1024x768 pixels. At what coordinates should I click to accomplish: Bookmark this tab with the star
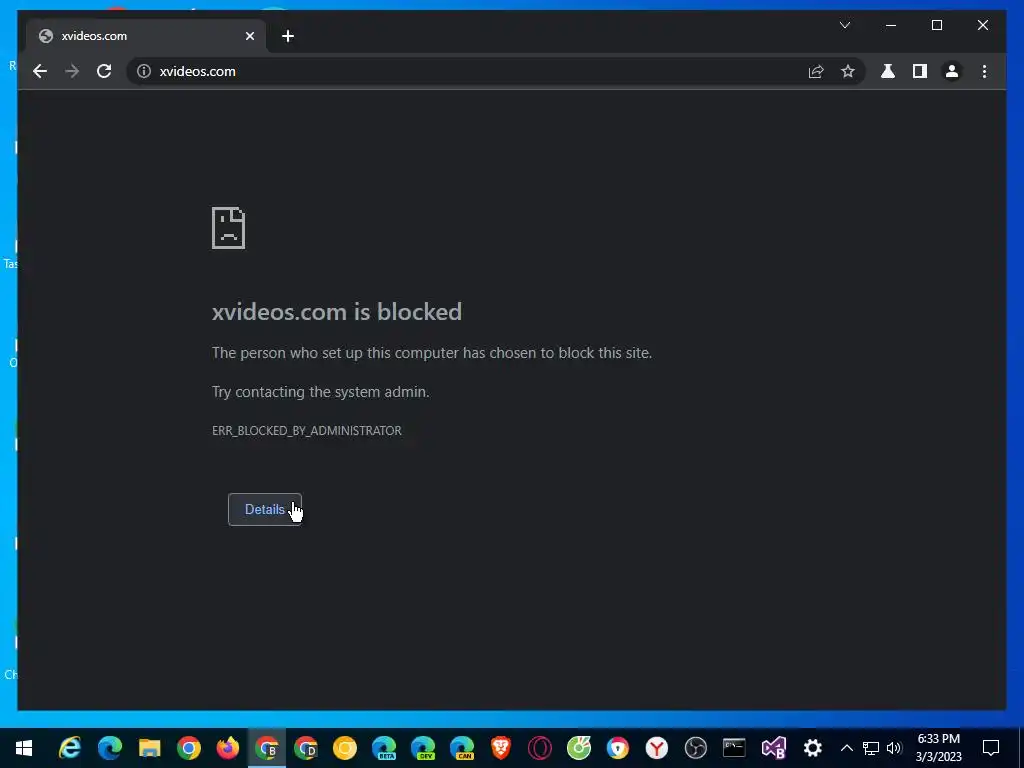coord(848,71)
